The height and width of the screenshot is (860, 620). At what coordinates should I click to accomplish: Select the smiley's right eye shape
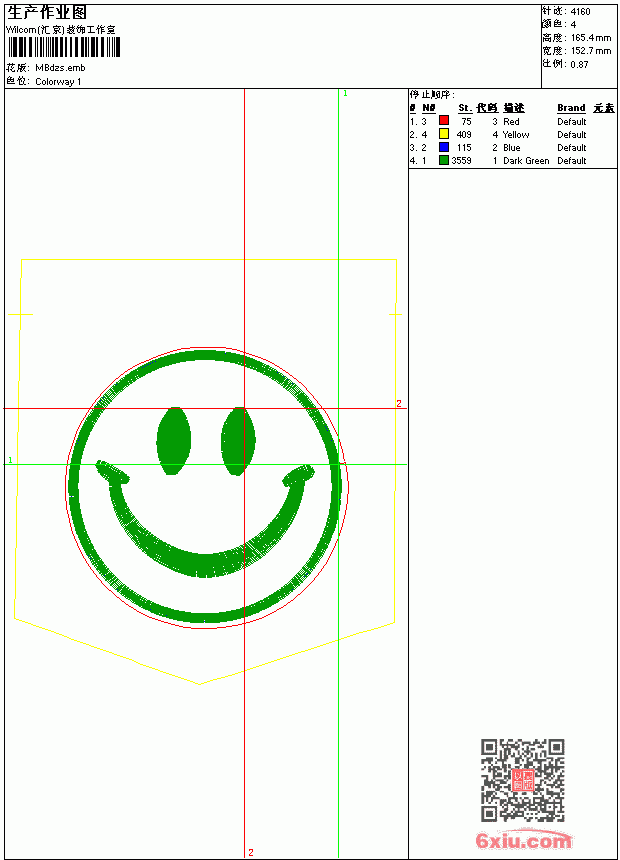[x=238, y=441]
